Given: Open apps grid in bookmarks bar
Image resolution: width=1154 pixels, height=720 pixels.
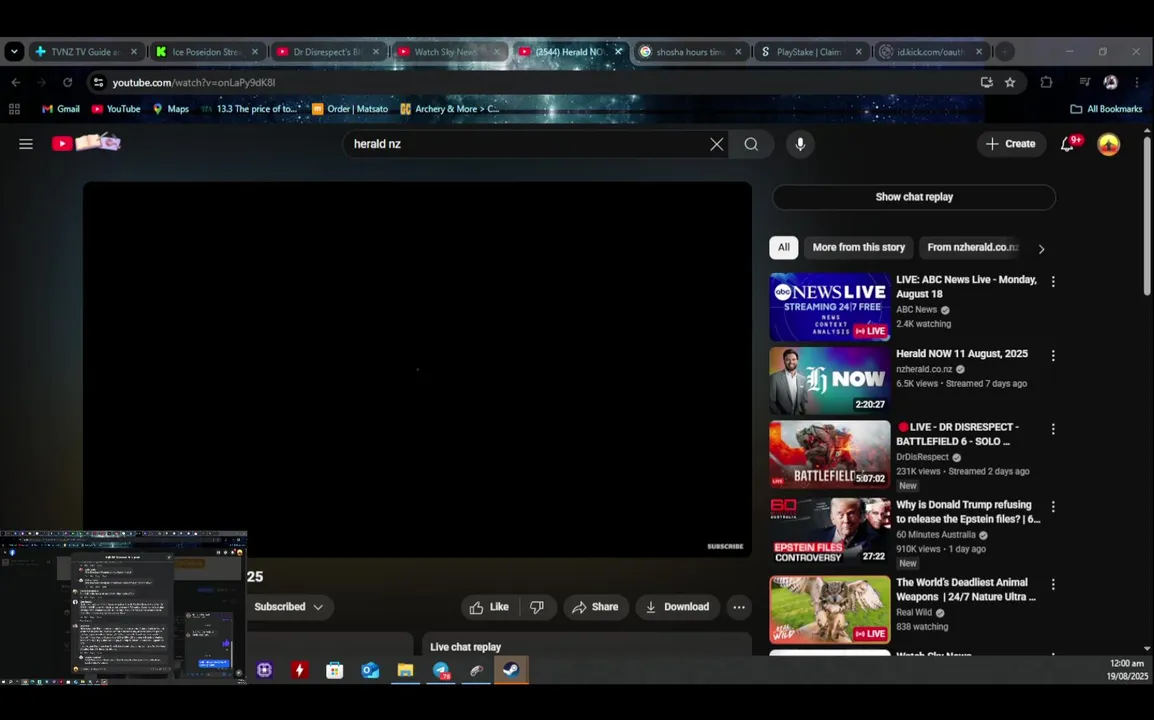Looking at the screenshot, I should click(14, 109).
